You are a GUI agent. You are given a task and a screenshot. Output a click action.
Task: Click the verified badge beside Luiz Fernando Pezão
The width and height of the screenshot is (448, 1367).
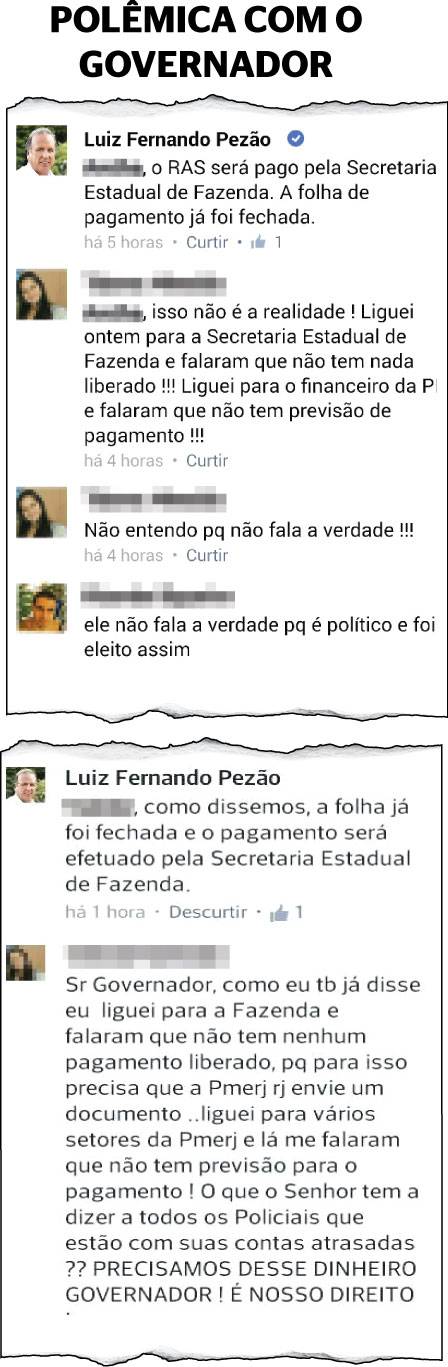296,140
